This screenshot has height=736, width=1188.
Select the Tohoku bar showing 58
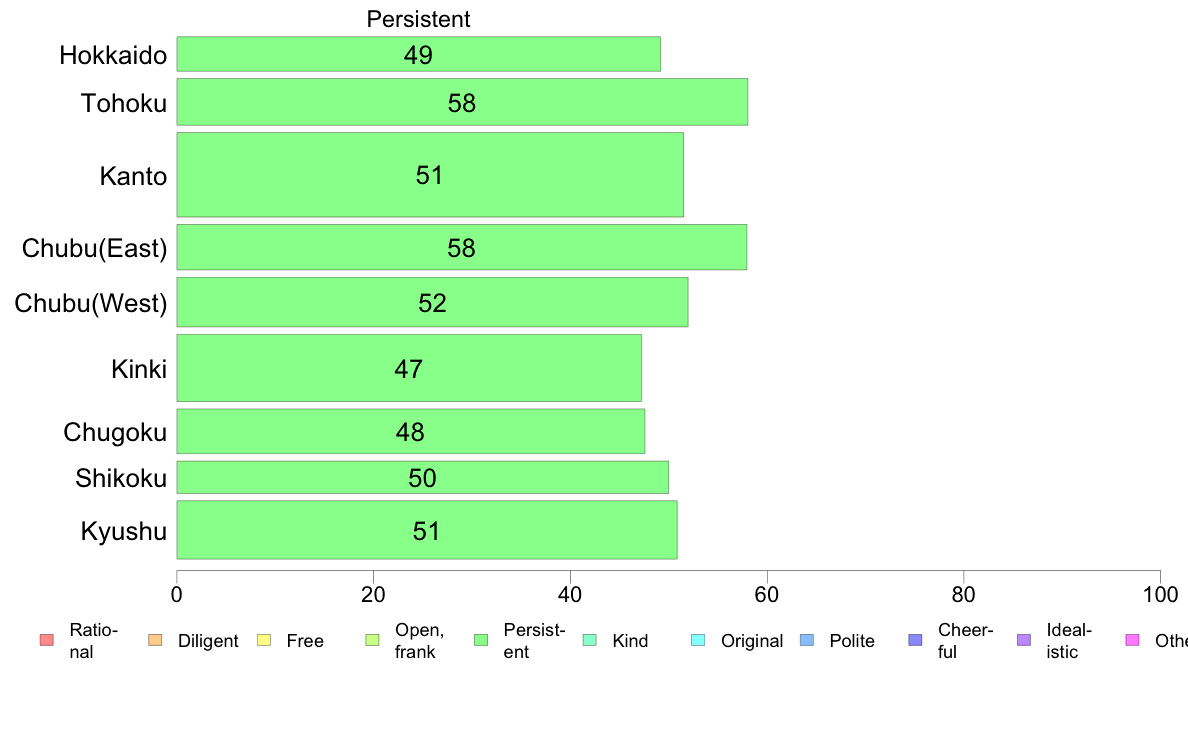pos(462,102)
